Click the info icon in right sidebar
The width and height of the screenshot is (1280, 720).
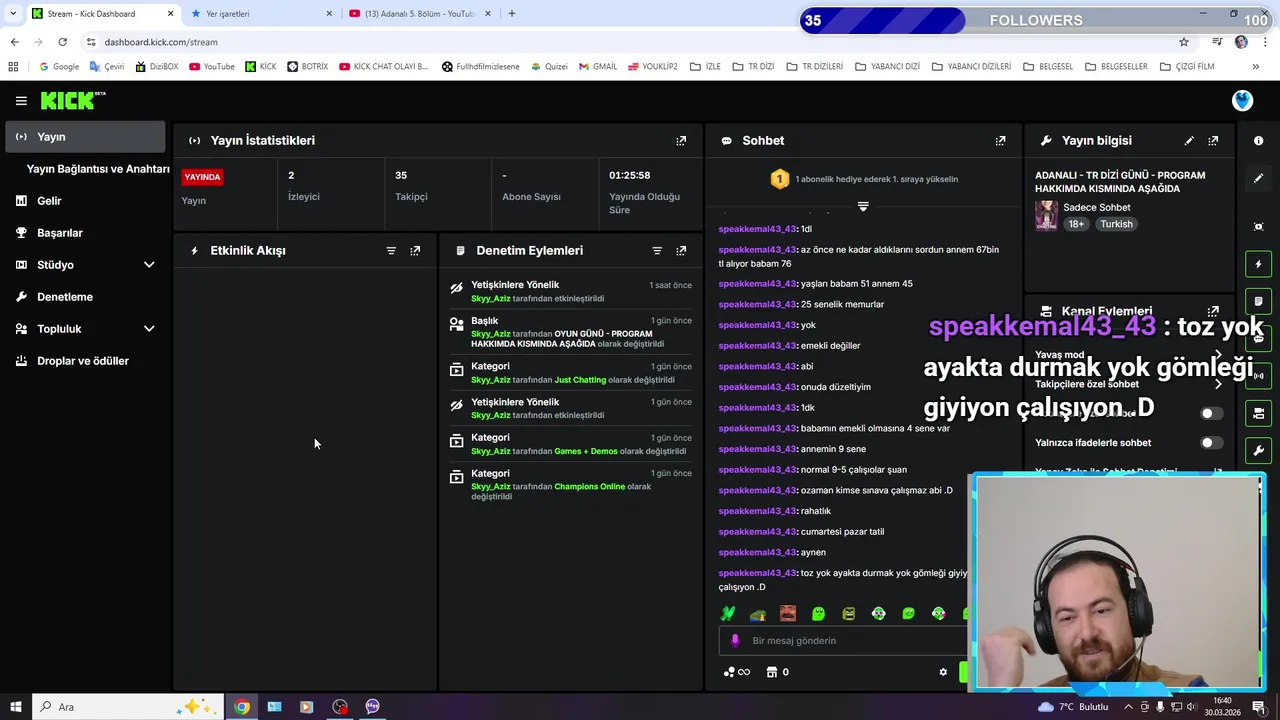(x=1258, y=141)
